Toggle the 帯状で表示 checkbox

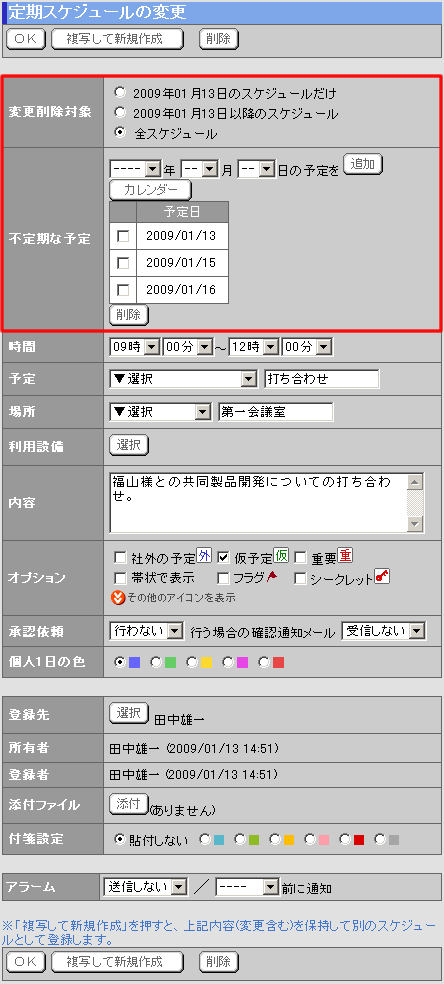[120, 577]
